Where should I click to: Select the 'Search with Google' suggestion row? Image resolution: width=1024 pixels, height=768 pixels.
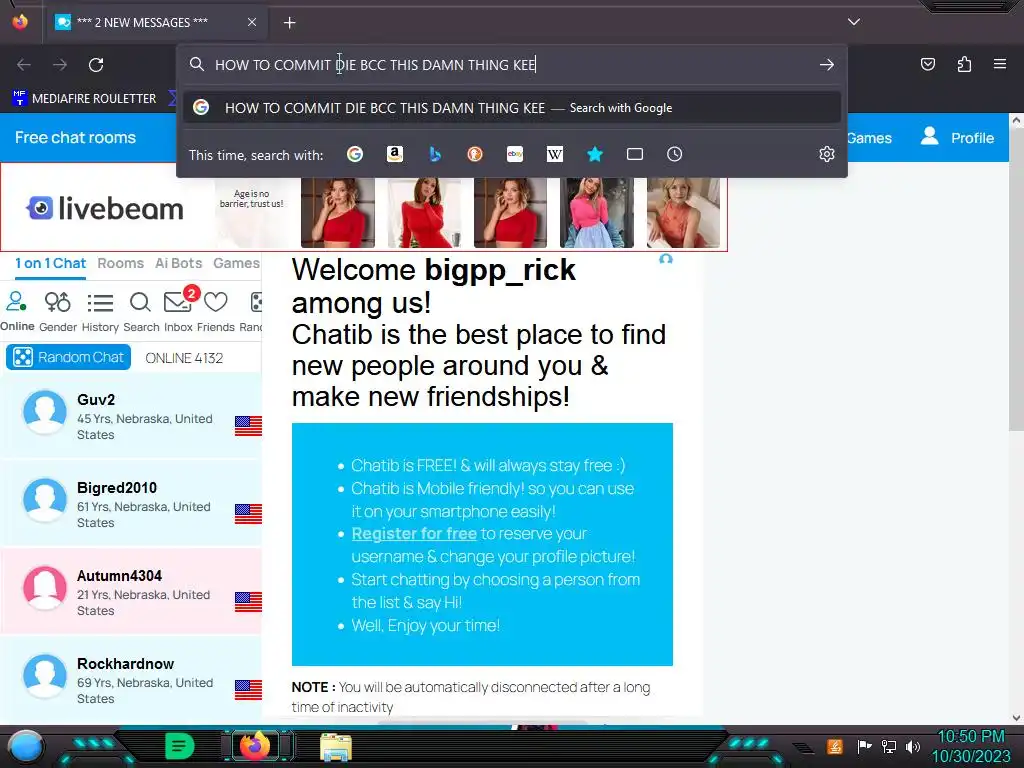coord(512,108)
